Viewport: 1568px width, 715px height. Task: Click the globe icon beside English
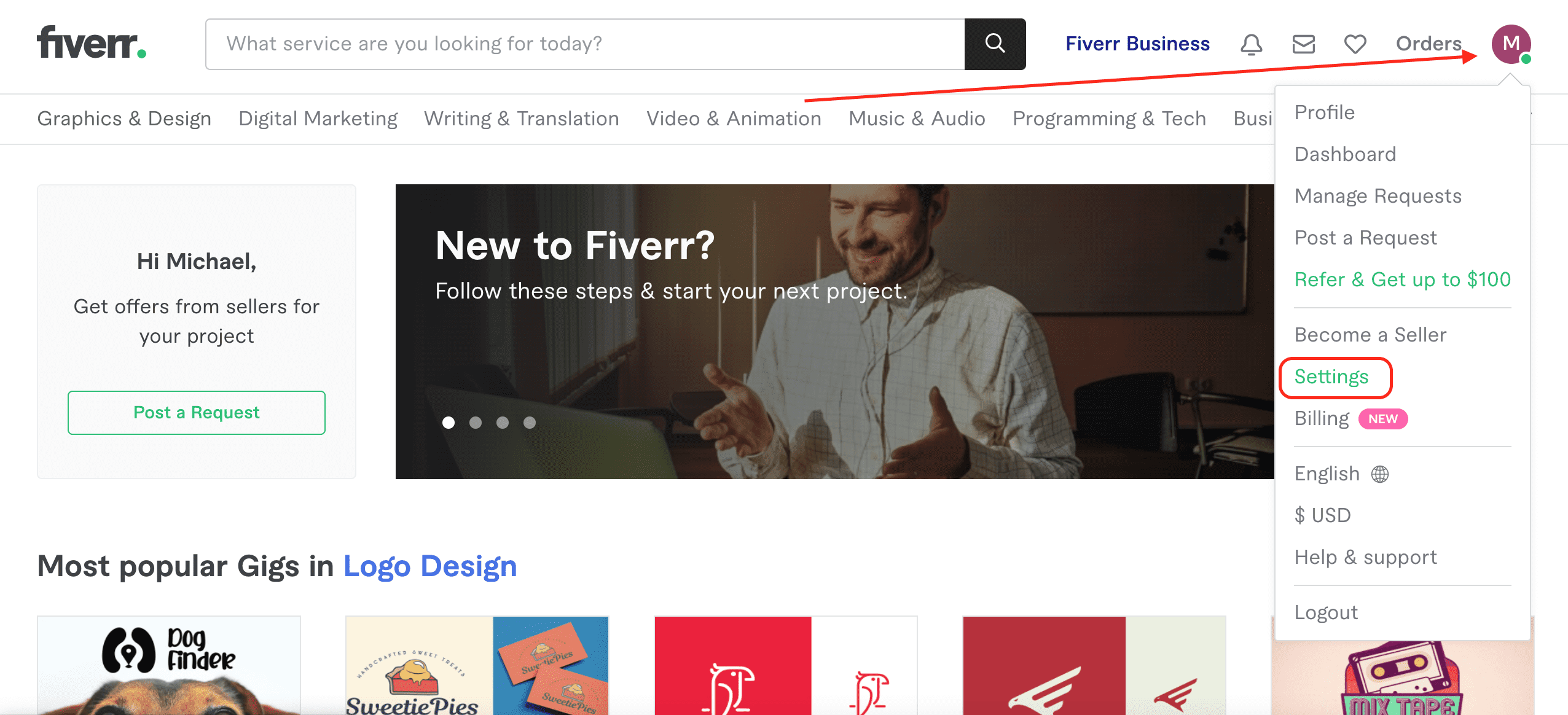[x=1380, y=474]
